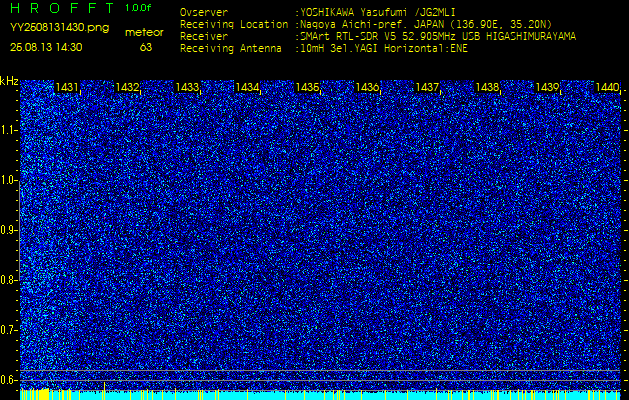Click the 1433 time marker
Screen dimensions: 629x400
click(x=187, y=87)
